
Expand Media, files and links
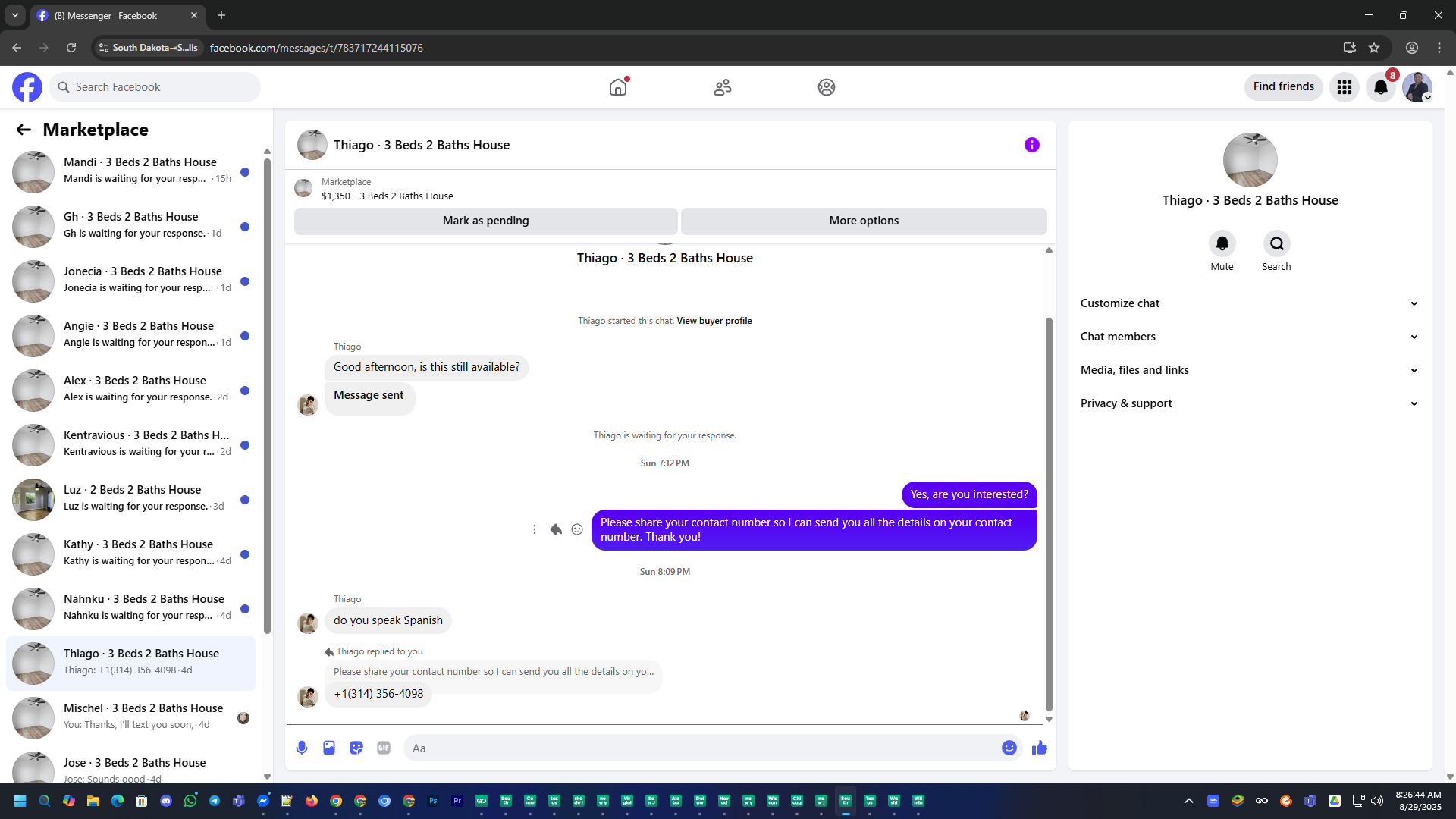(1250, 370)
